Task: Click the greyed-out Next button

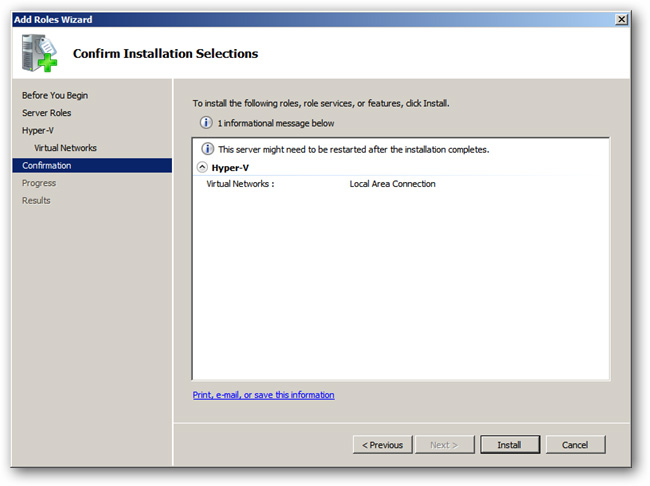Action: point(444,445)
